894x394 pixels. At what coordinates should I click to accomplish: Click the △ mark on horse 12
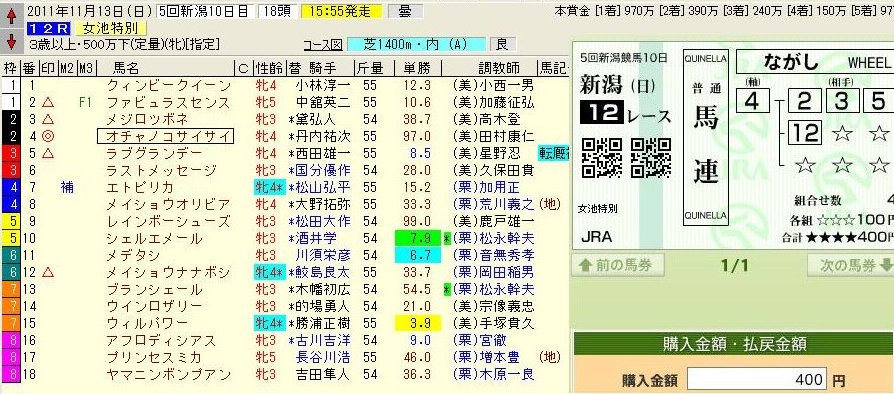coord(48,272)
